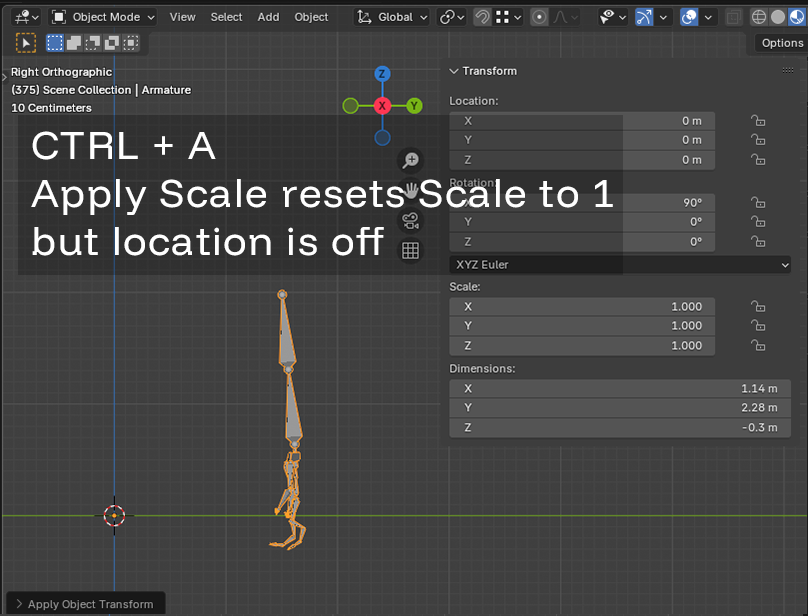Open the proportional falloff dropdown

coord(565,18)
